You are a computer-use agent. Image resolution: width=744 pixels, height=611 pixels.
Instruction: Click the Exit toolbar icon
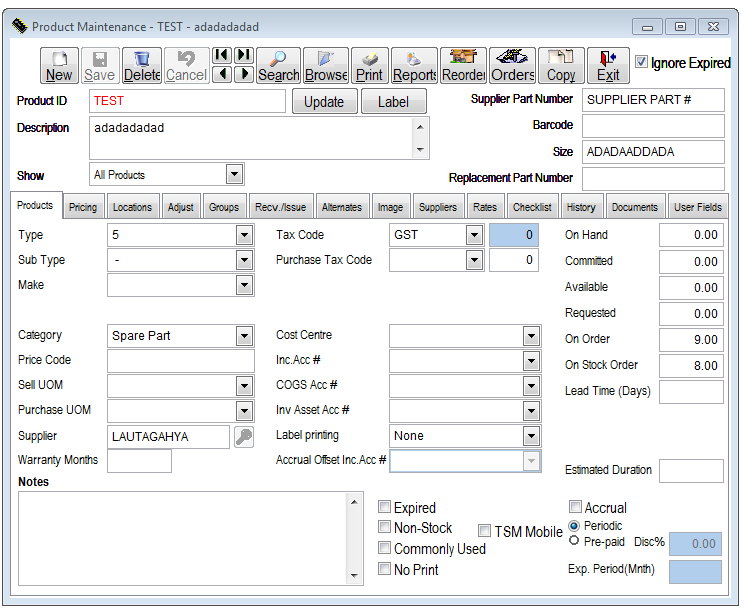pos(608,66)
